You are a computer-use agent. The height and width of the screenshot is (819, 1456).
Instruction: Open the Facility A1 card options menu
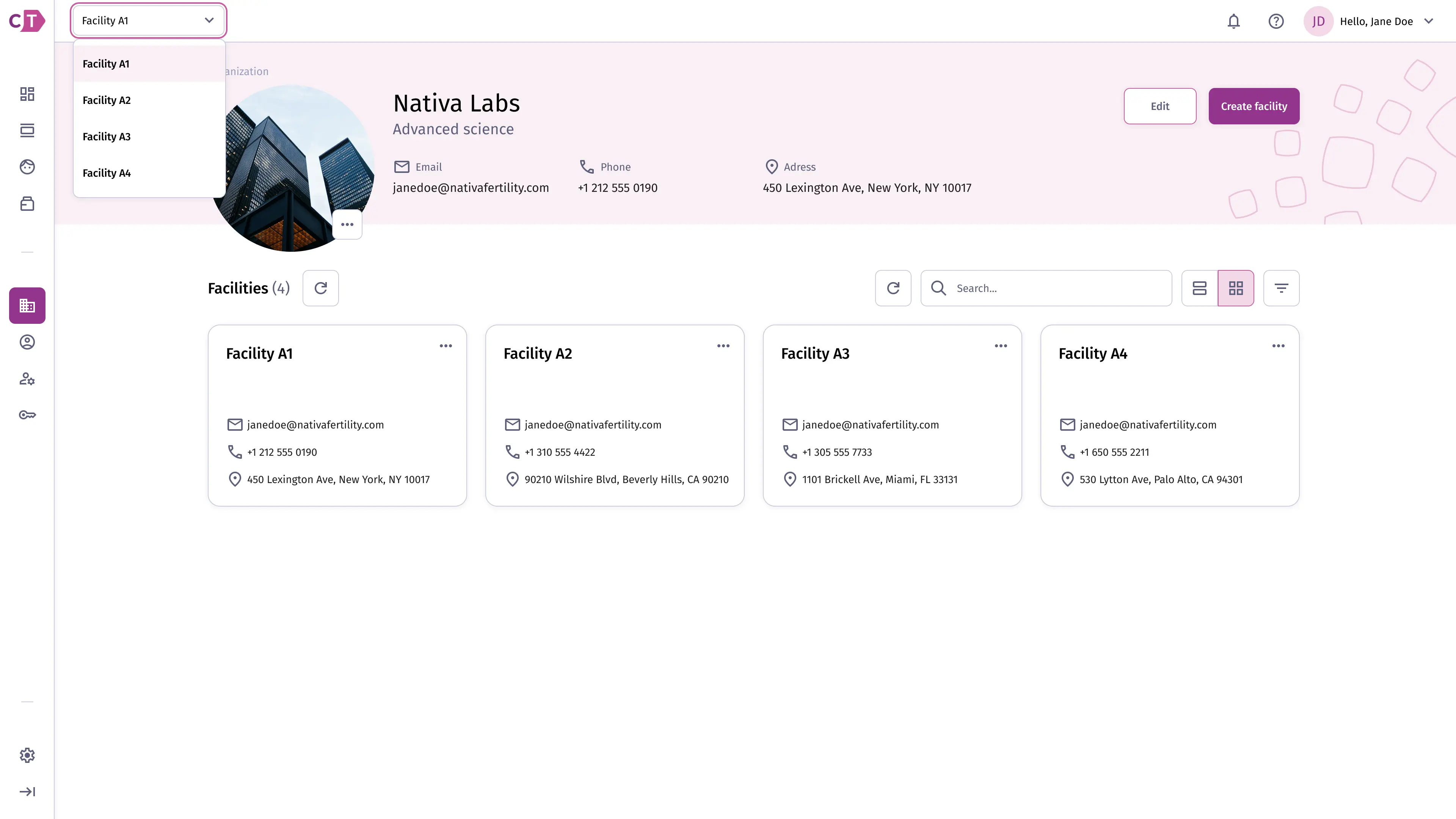click(x=446, y=346)
